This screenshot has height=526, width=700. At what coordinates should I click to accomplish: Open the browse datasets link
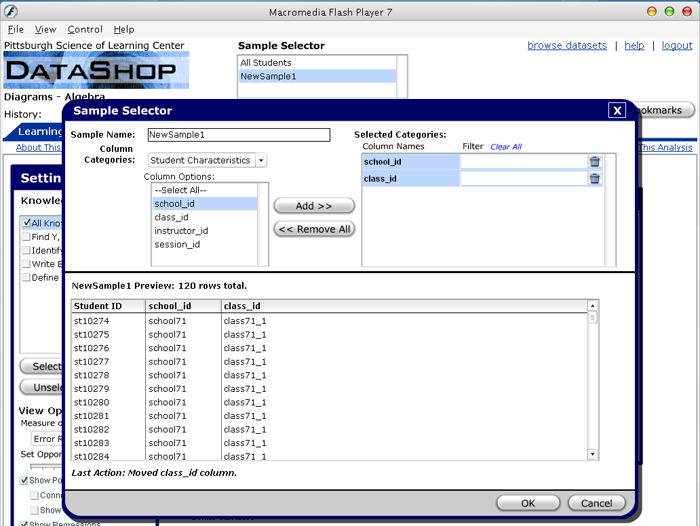pos(566,46)
